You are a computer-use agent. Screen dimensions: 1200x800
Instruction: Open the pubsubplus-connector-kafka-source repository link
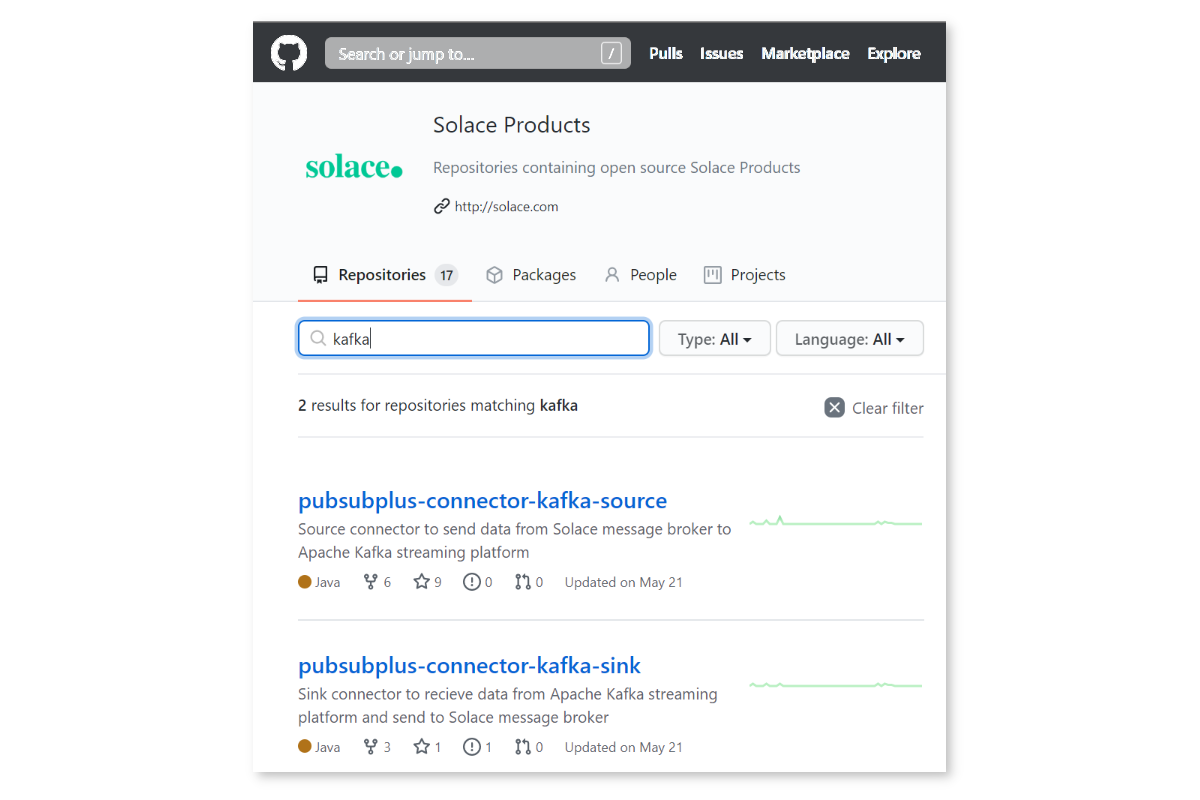click(x=482, y=500)
